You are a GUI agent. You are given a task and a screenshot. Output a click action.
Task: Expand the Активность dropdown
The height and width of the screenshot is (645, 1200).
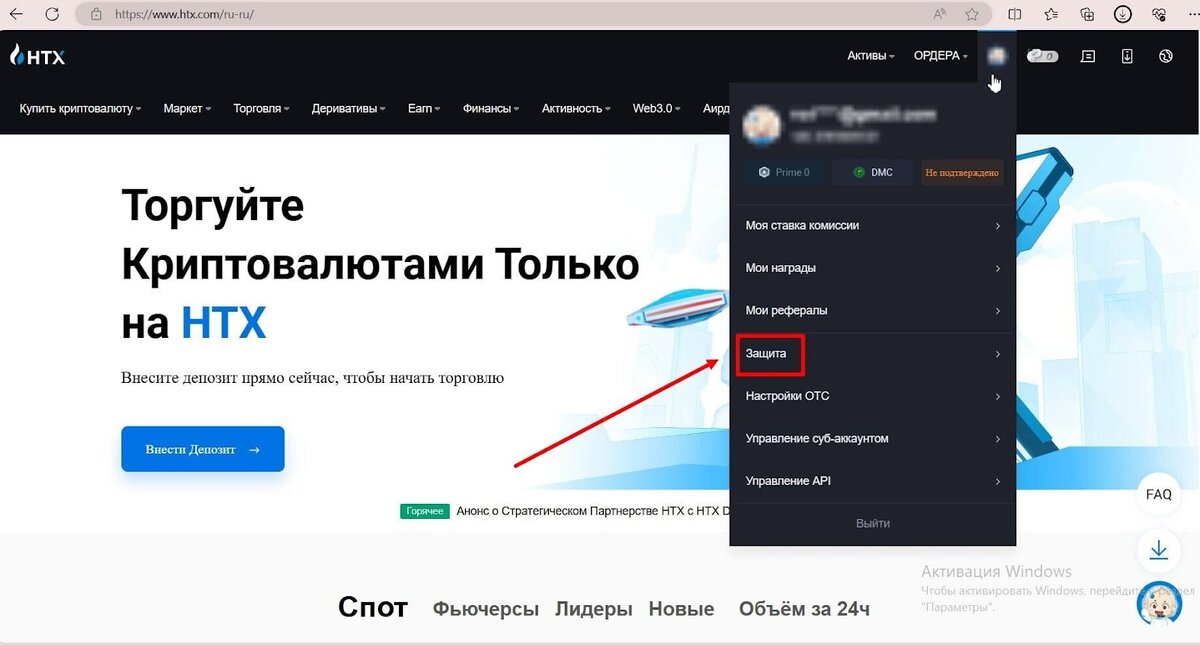577,108
